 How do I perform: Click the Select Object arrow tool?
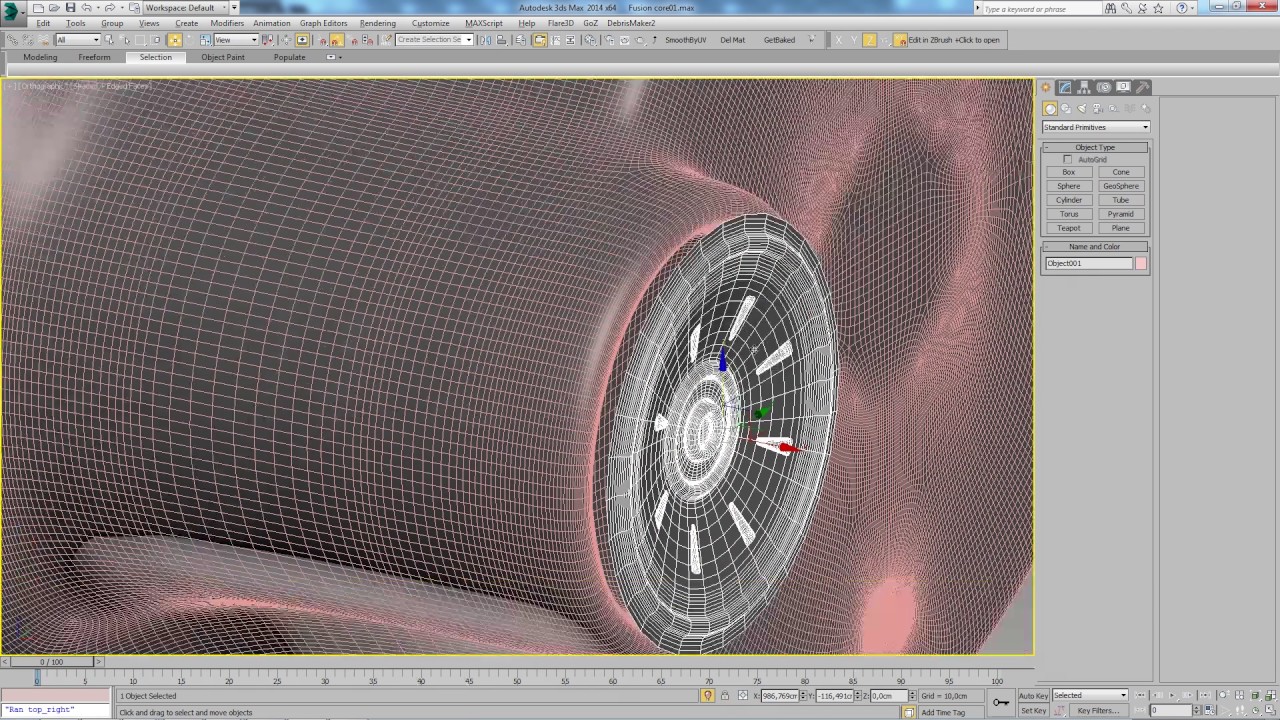click(x=110, y=40)
